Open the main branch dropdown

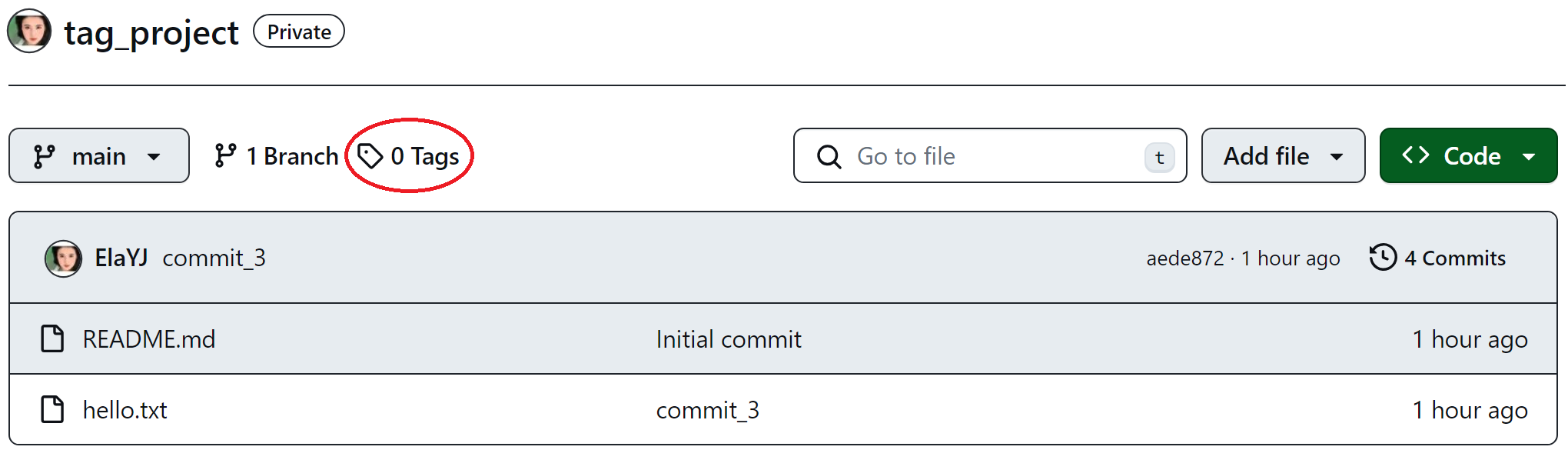pos(98,156)
